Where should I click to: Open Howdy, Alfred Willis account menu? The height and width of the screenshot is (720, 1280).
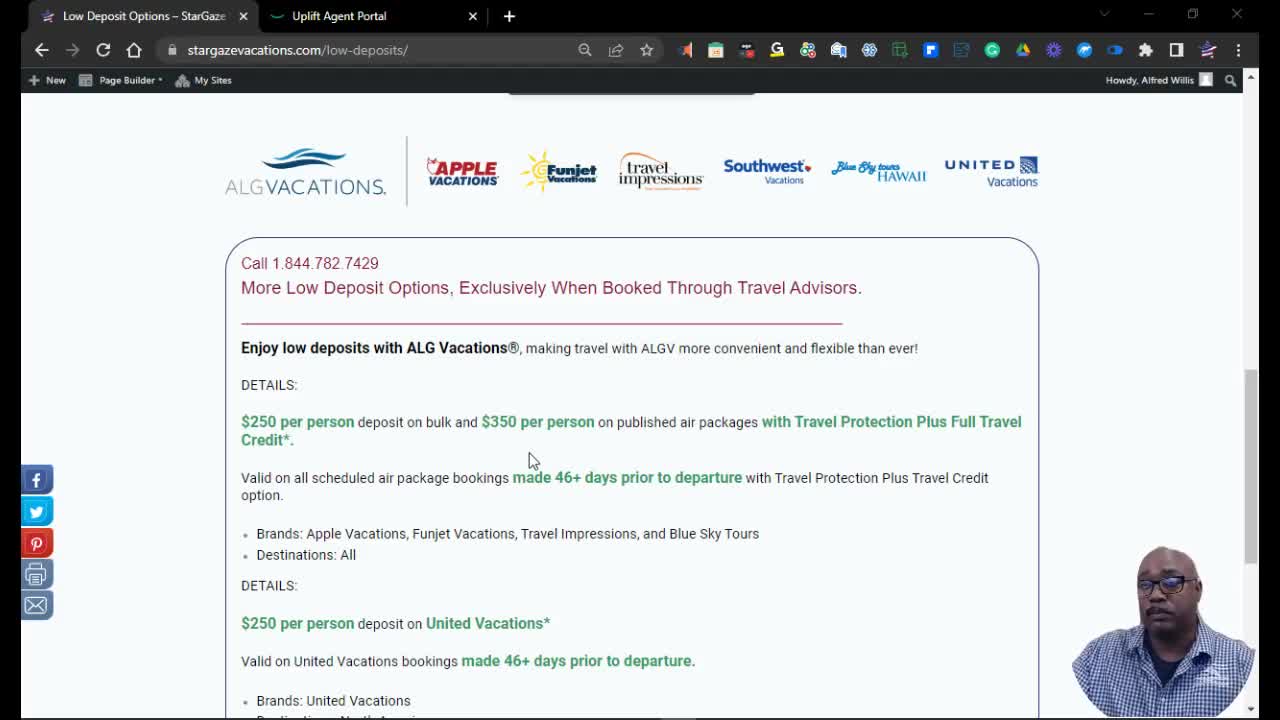[1159, 80]
